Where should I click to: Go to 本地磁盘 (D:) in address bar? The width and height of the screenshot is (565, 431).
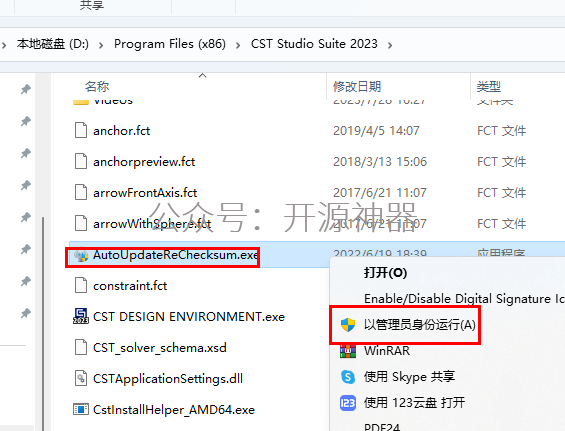pyautogui.click(x=53, y=44)
